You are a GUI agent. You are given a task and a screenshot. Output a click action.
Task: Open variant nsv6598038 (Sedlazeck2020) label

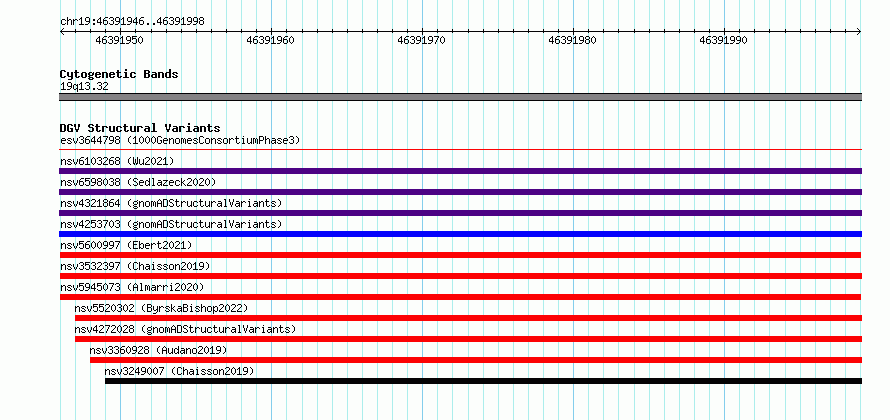click(138, 182)
